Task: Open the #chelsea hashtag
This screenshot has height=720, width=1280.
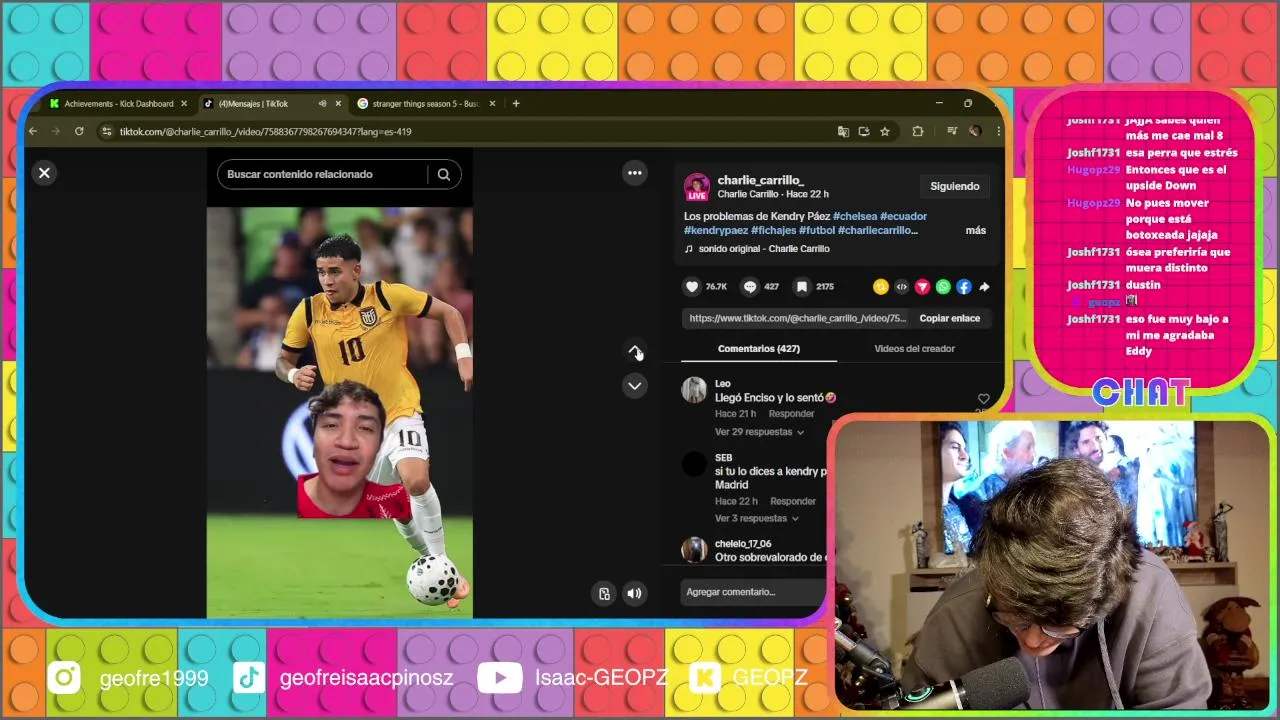Action: (854, 216)
